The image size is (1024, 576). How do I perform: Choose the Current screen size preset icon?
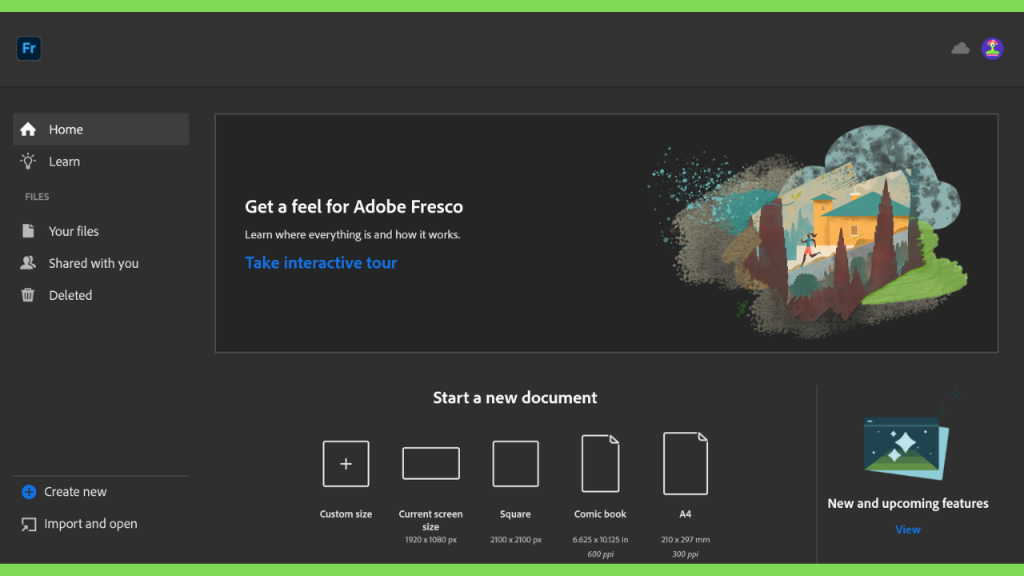click(431, 464)
